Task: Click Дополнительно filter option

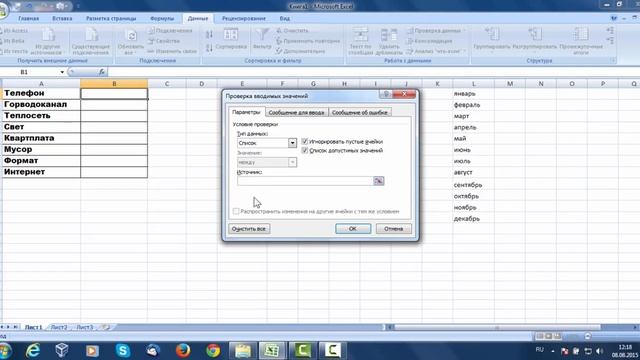Action: pos(300,51)
